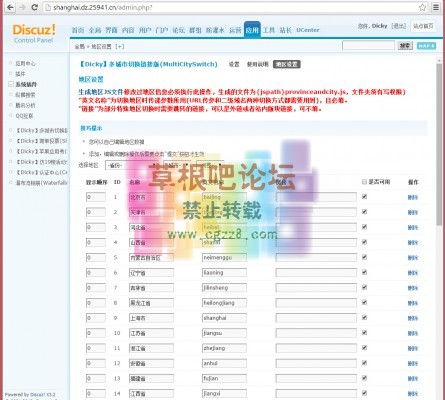Select the active 应用 navigation tab

[x=252, y=30]
